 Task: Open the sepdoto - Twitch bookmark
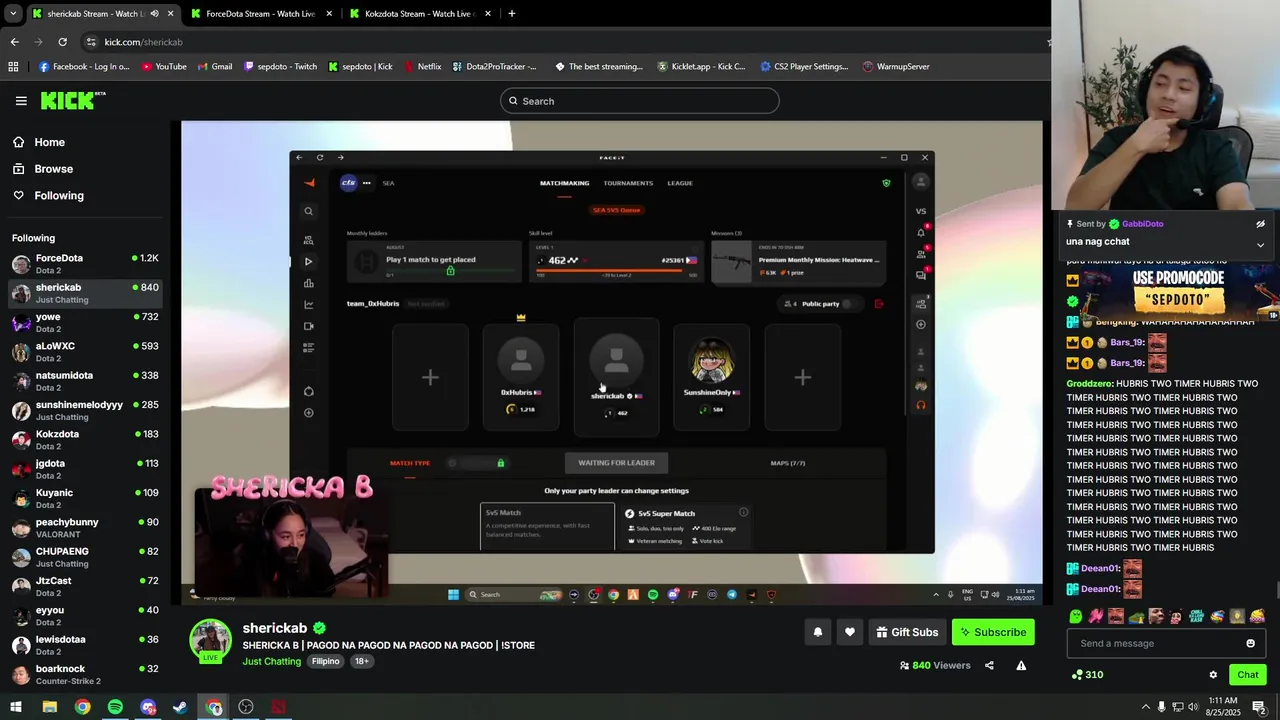(x=280, y=67)
